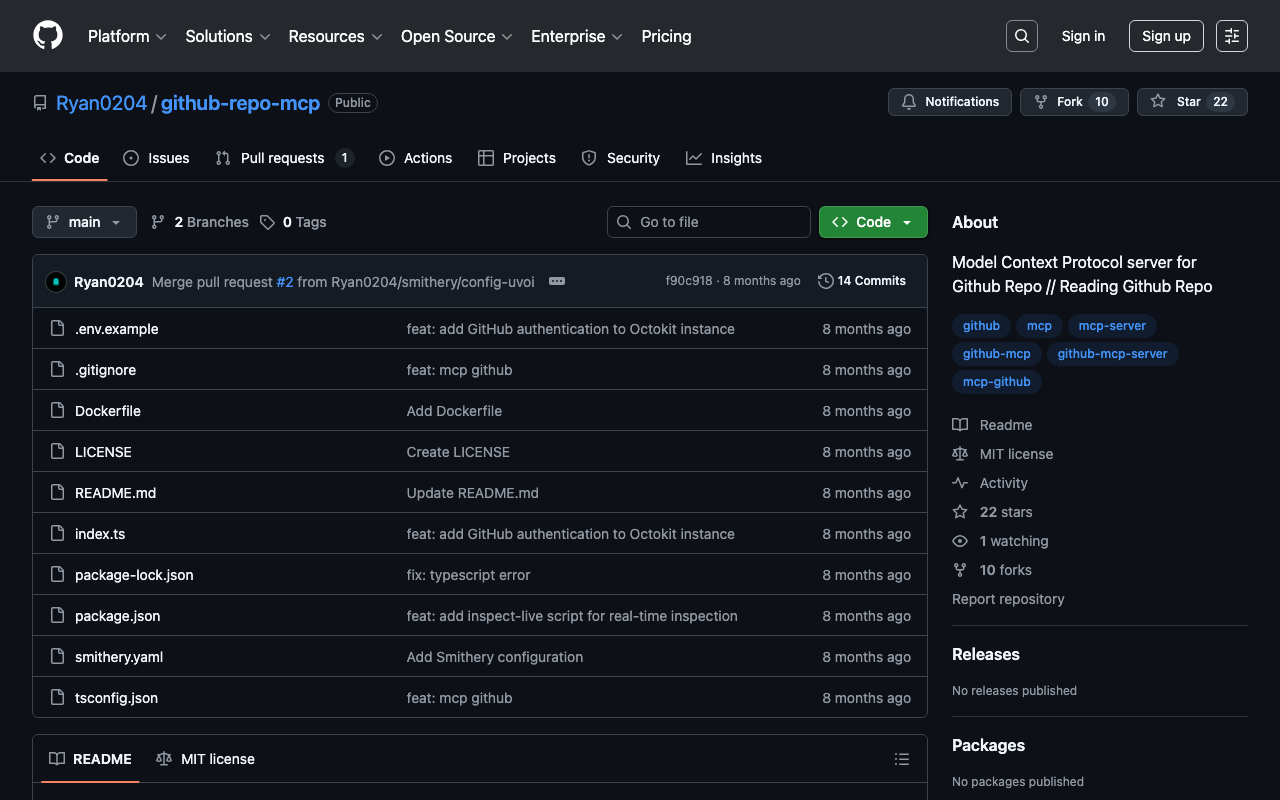Open the search magnifier icon

(1021, 36)
